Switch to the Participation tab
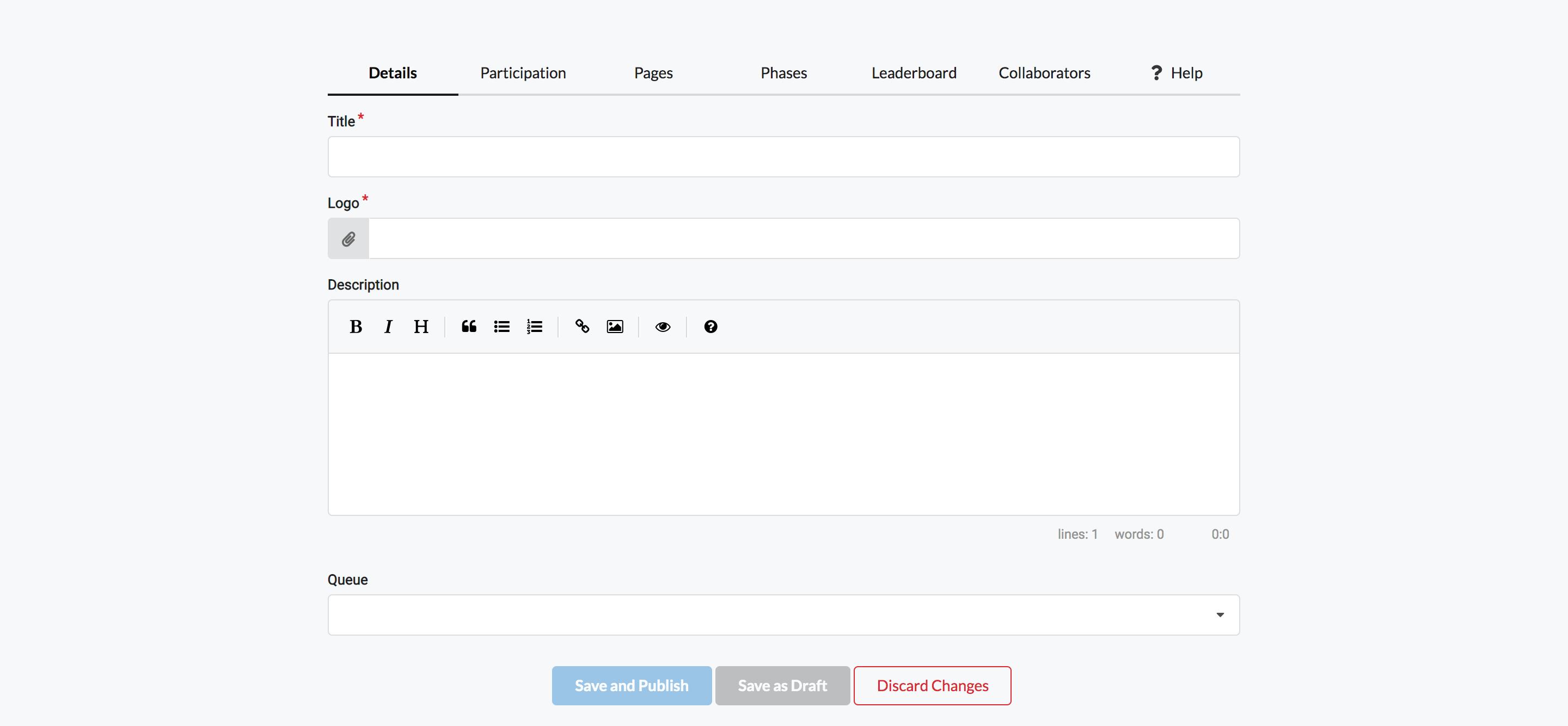This screenshot has width=1568, height=726. [x=523, y=73]
